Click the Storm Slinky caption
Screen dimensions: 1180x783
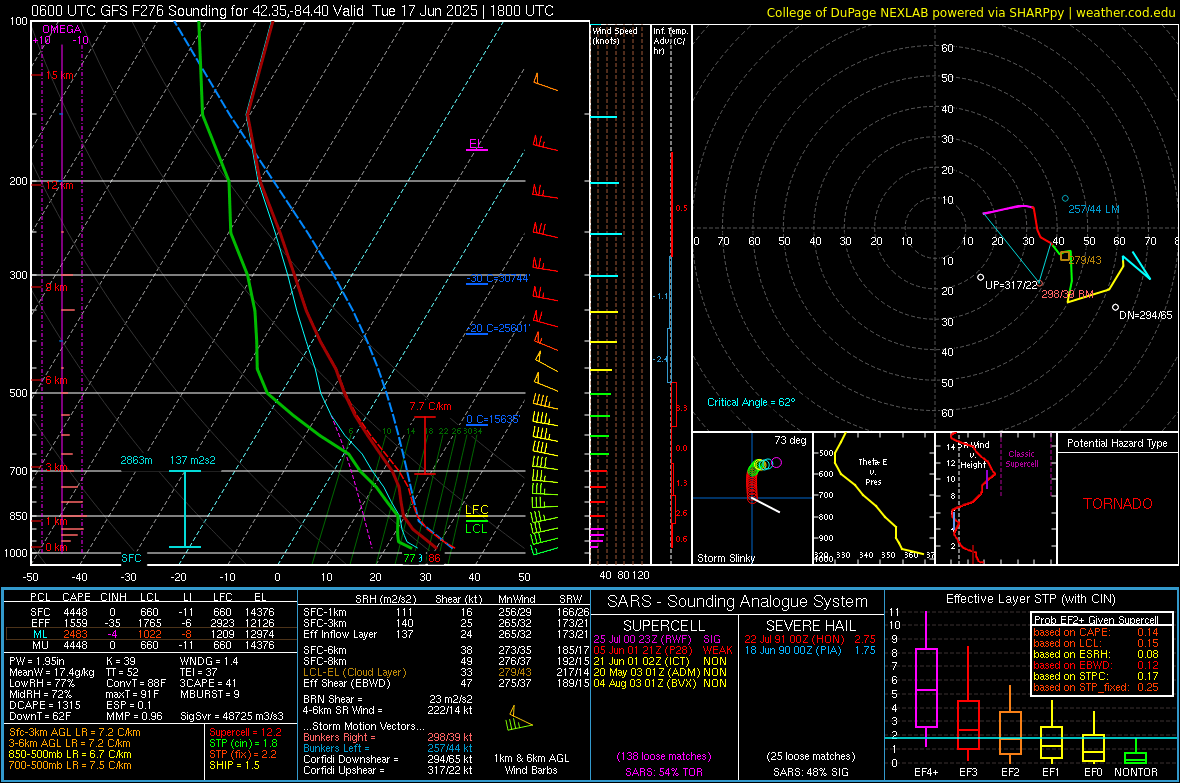click(x=726, y=558)
